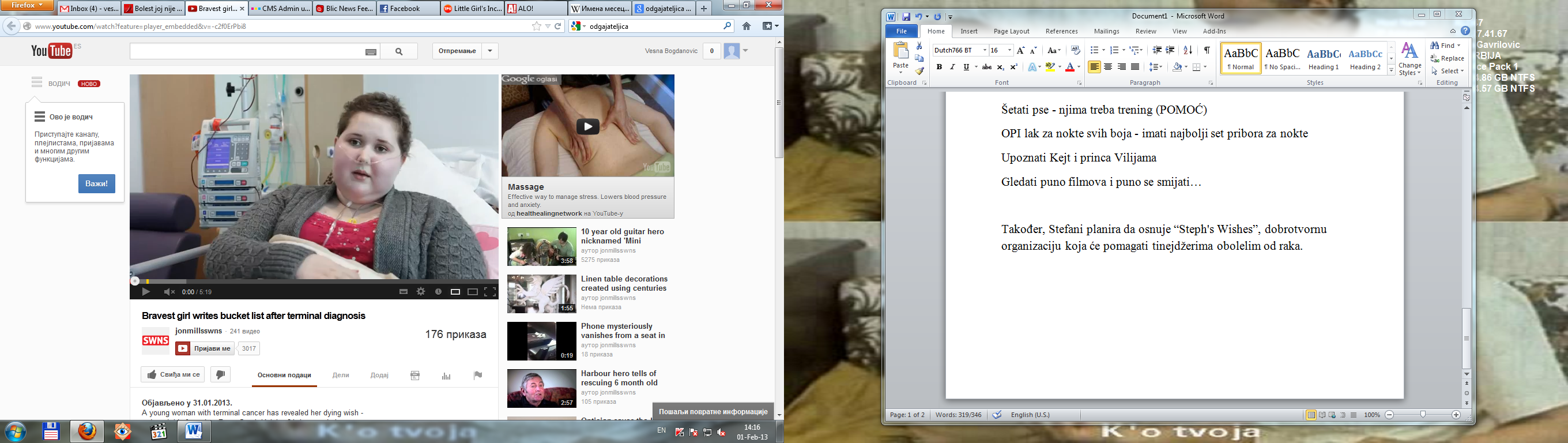The image size is (1568, 443).
Task: Click the blue Важи! button
Action: pos(97,183)
